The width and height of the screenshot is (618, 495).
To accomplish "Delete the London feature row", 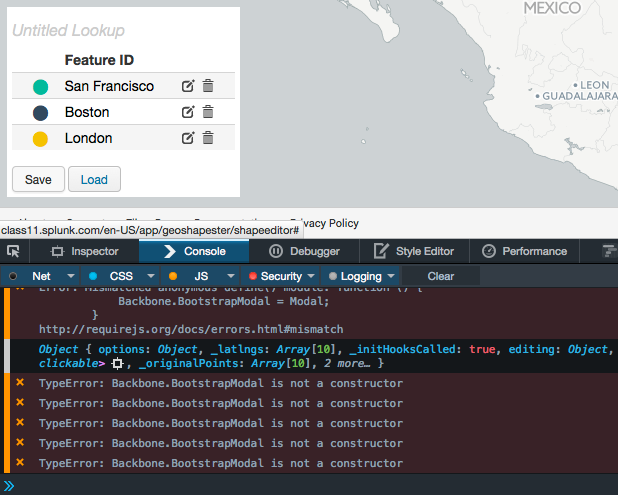I will pos(208,139).
